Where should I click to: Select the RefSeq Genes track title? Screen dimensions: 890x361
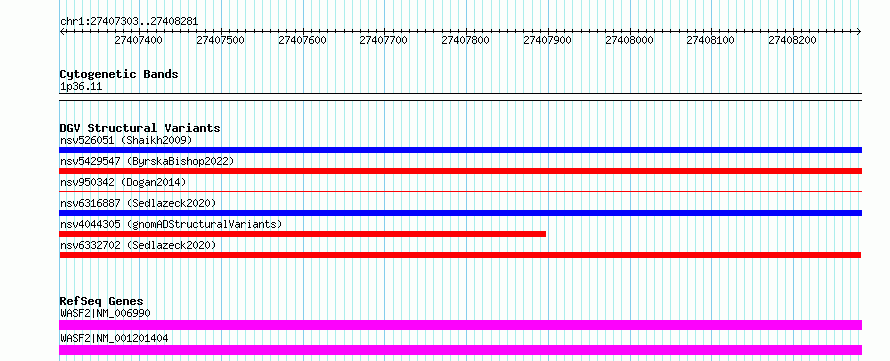102,301
